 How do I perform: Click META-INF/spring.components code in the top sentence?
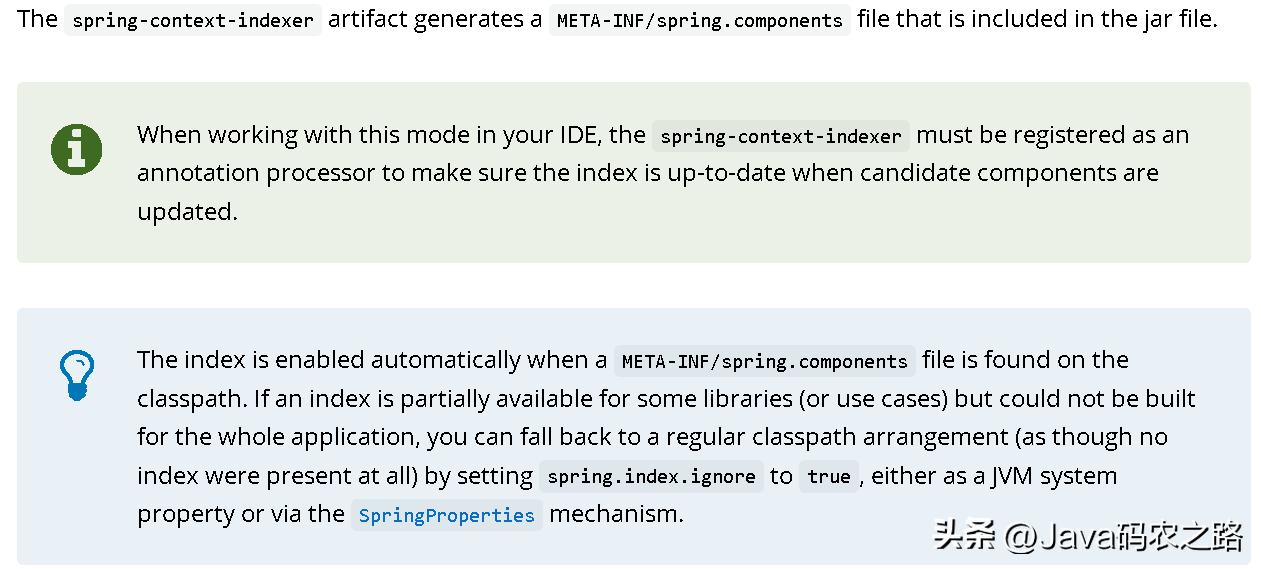pyautogui.click(x=699, y=20)
